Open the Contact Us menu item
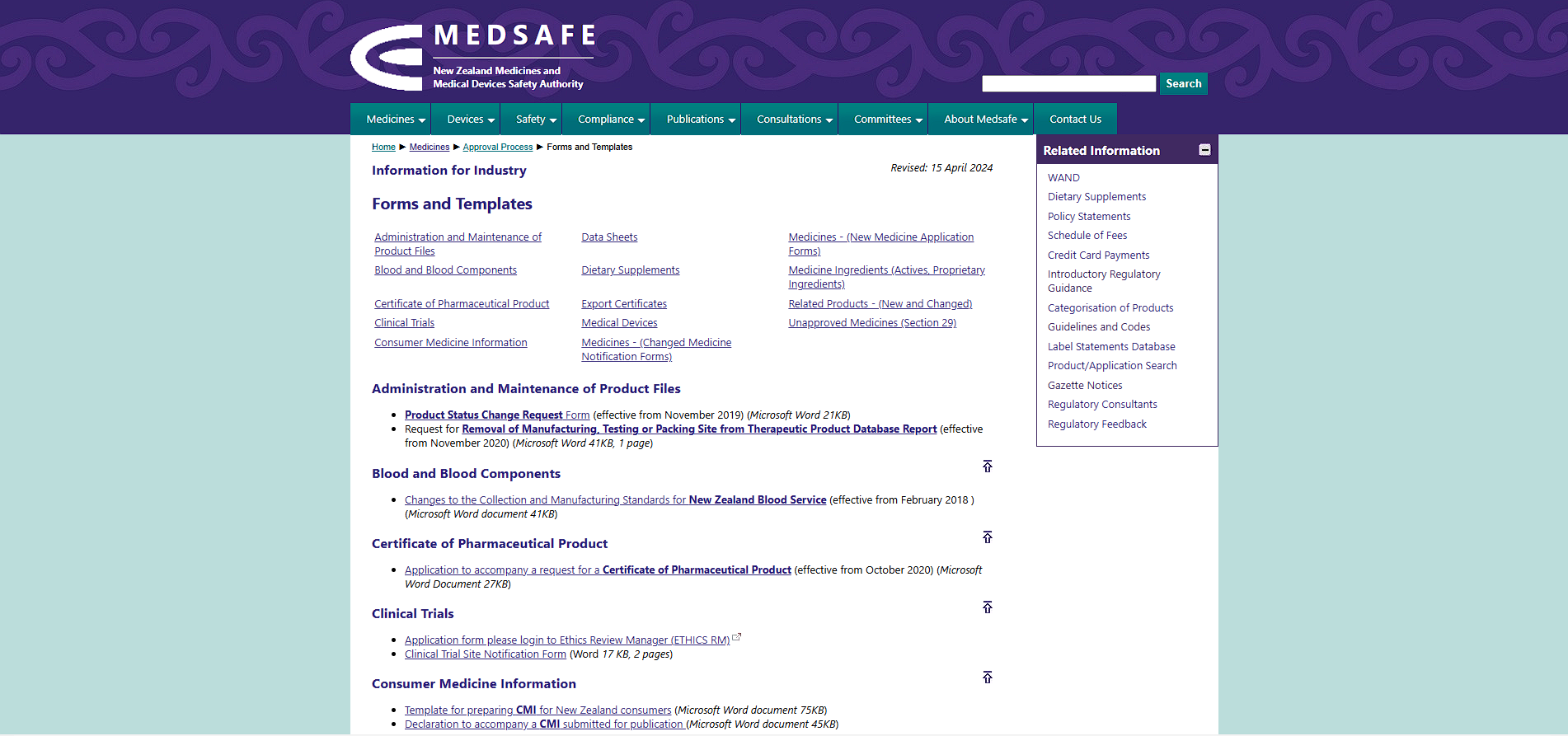Viewport: 1568px width, 736px height. click(x=1075, y=120)
